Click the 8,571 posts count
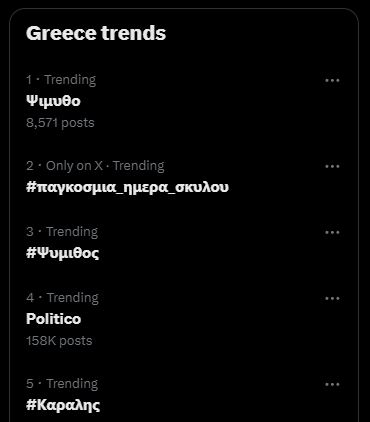This screenshot has width=370, height=422. (x=60, y=123)
